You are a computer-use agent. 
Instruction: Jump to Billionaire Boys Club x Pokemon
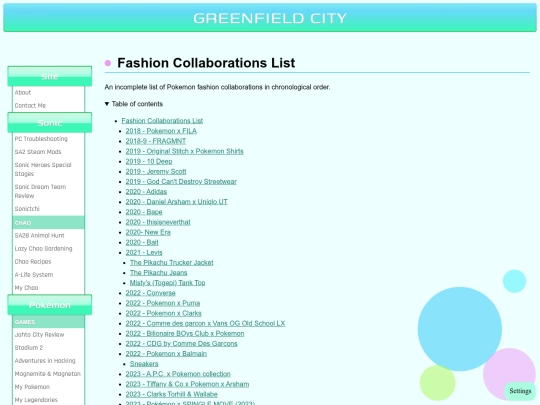click(x=185, y=333)
